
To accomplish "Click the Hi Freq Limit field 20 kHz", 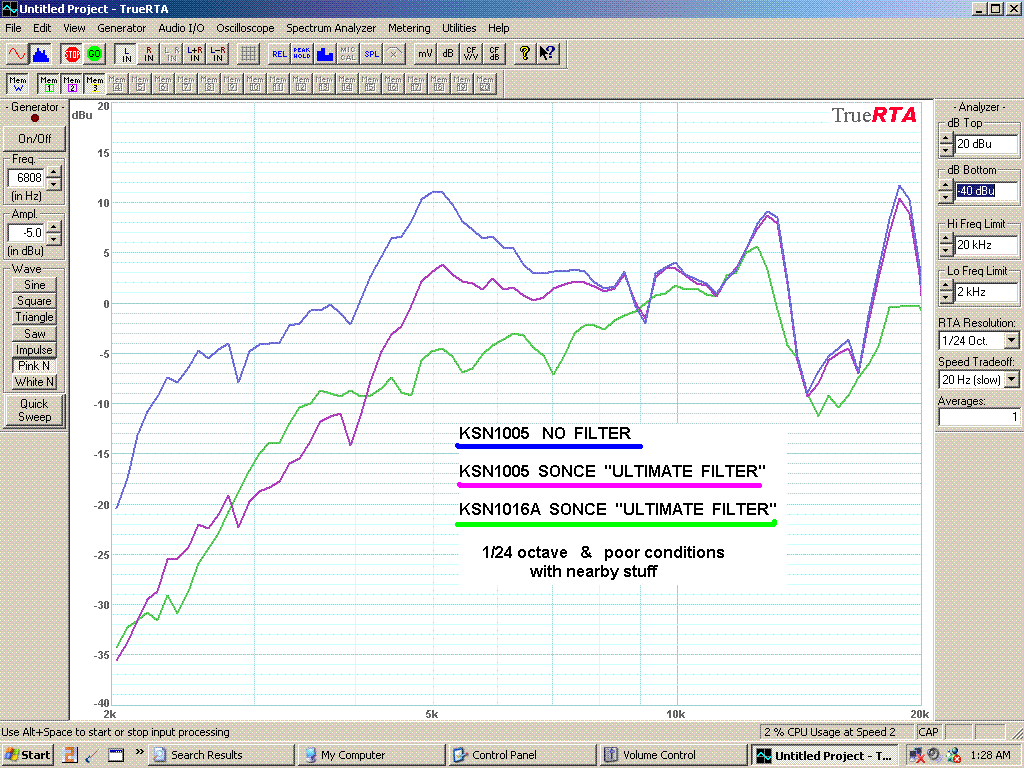I will point(986,245).
